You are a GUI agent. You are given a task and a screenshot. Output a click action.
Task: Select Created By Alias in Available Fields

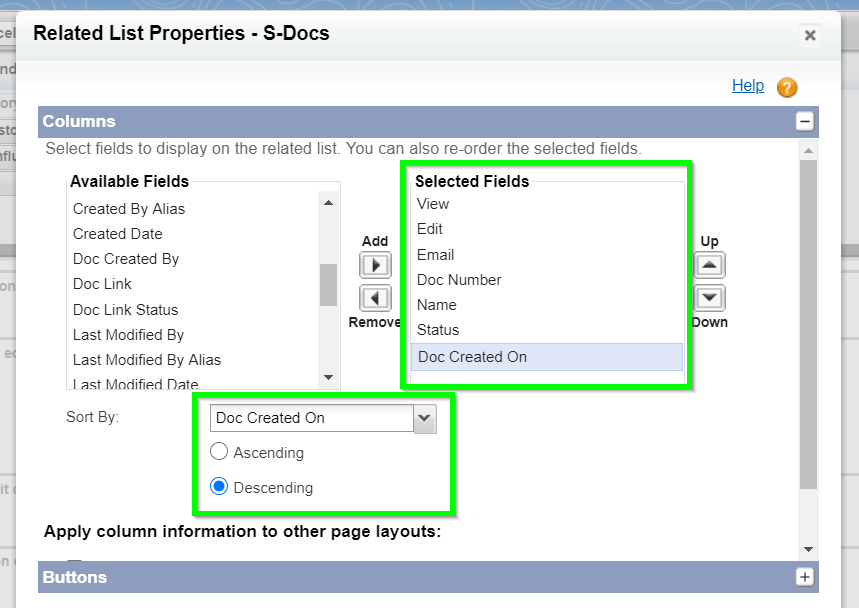coord(194,209)
